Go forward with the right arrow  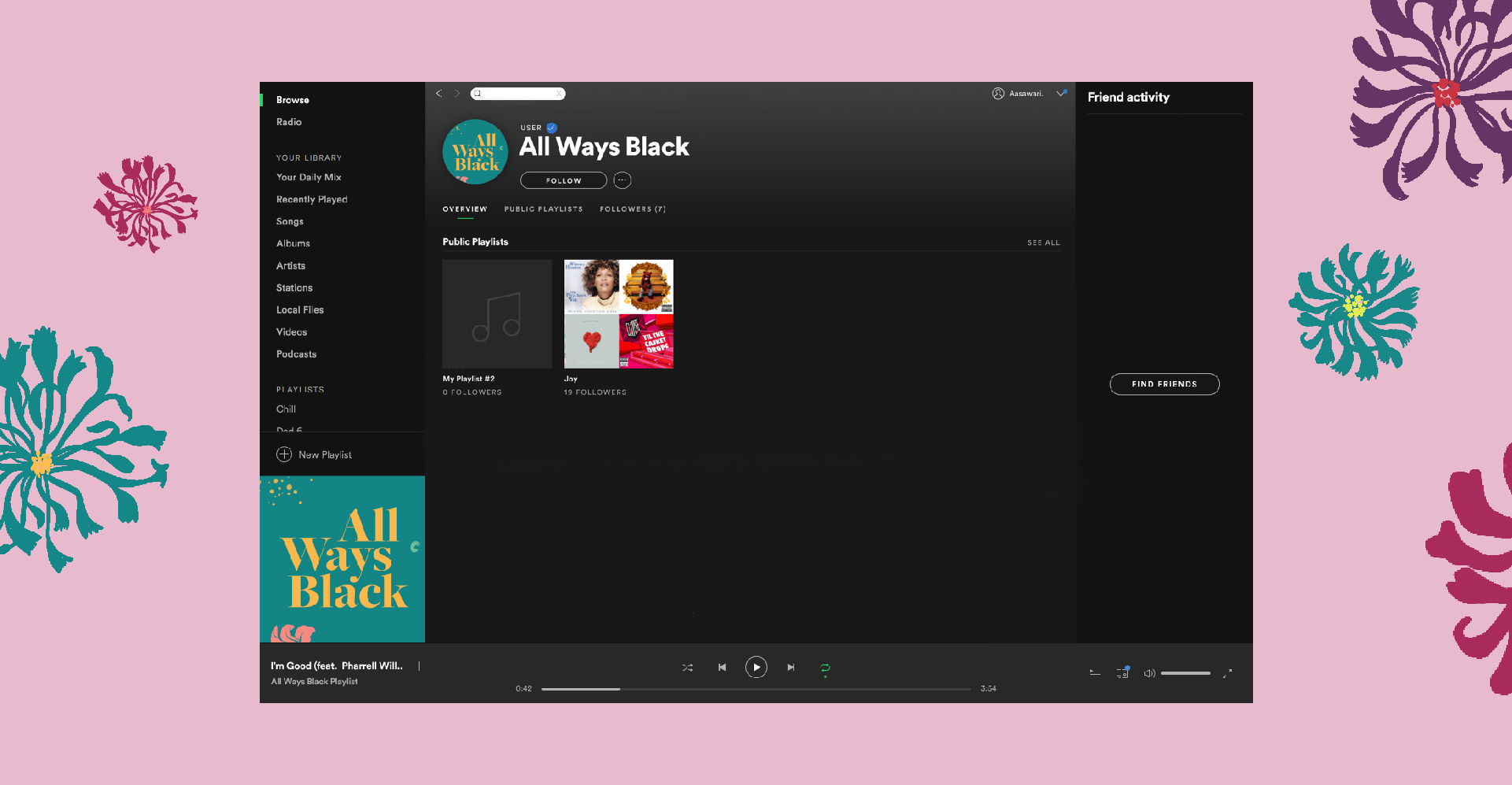click(x=457, y=94)
